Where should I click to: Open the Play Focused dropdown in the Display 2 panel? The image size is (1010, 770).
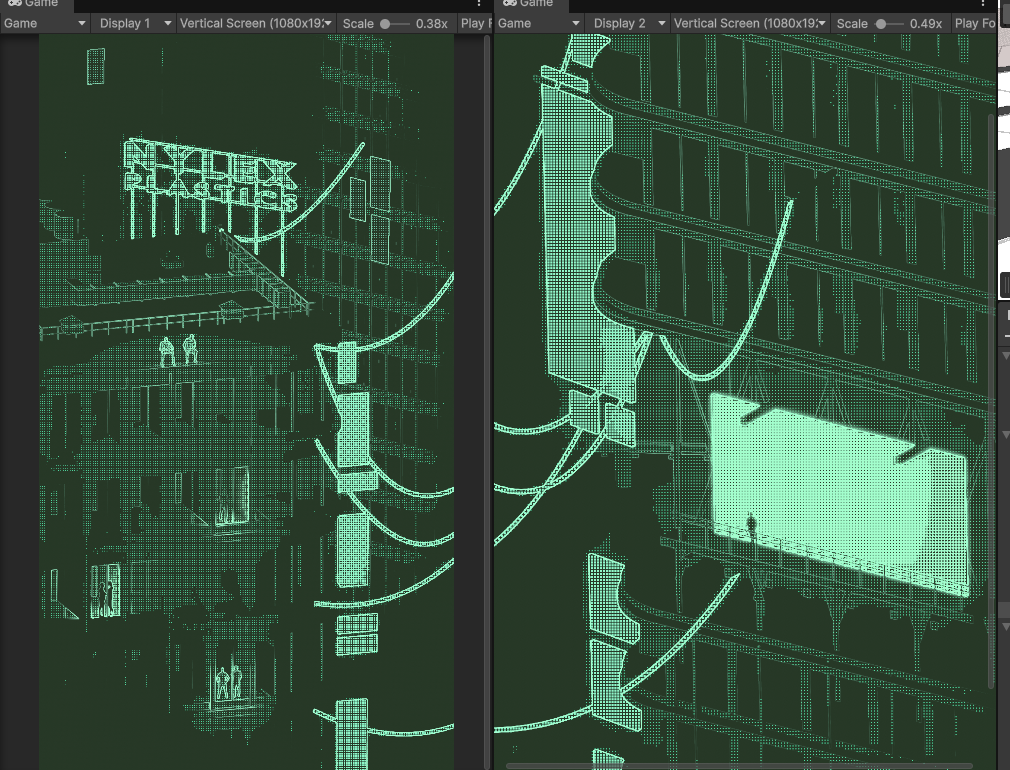(x=974, y=23)
